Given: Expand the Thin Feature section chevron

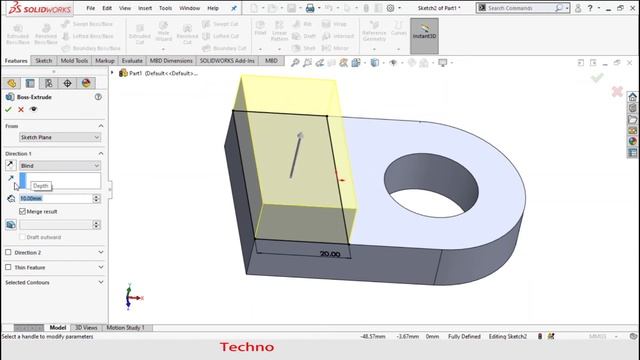Looking at the screenshot, I should pyautogui.click(x=101, y=267).
